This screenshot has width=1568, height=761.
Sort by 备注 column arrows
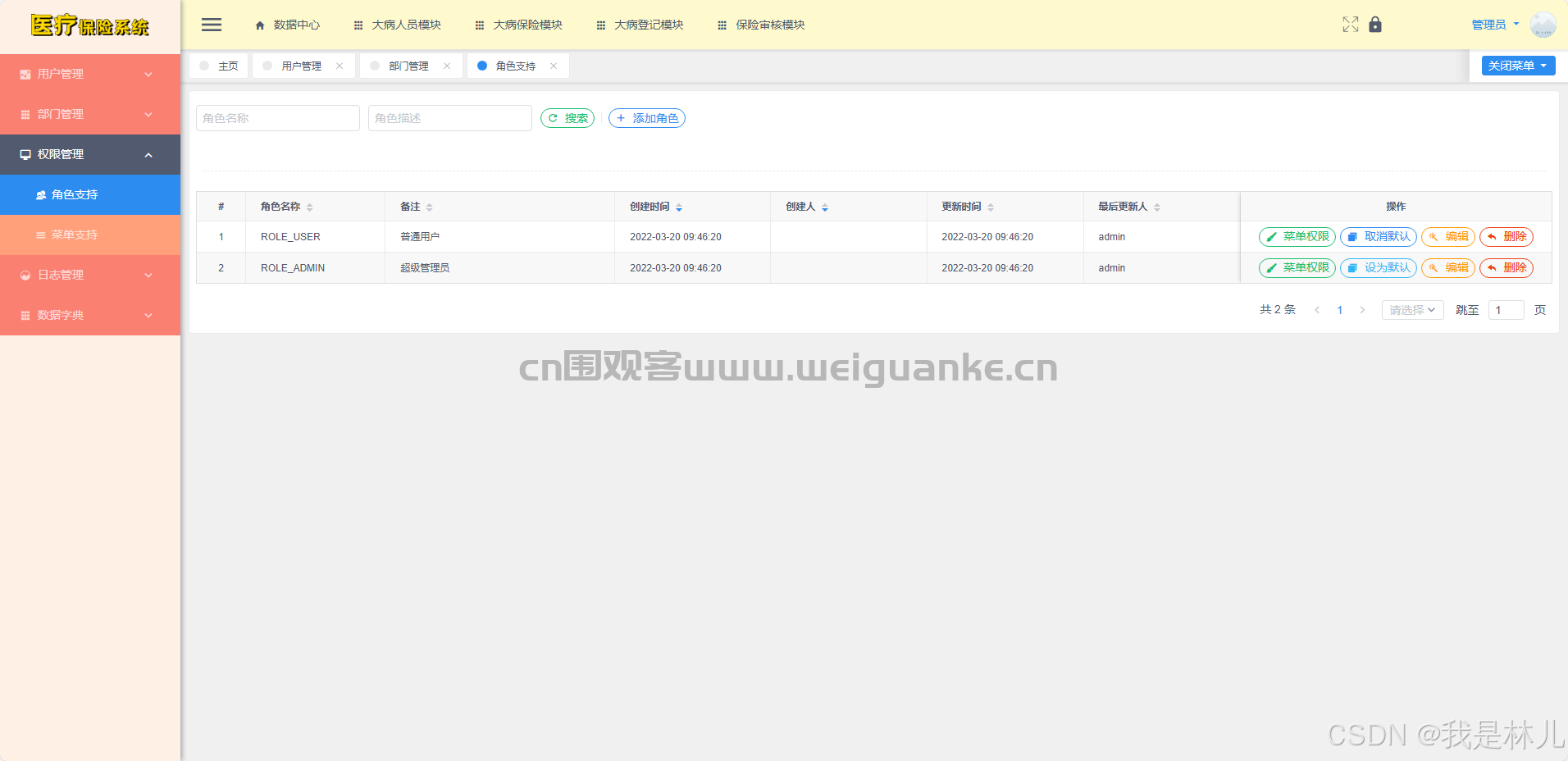[x=430, y=207]
